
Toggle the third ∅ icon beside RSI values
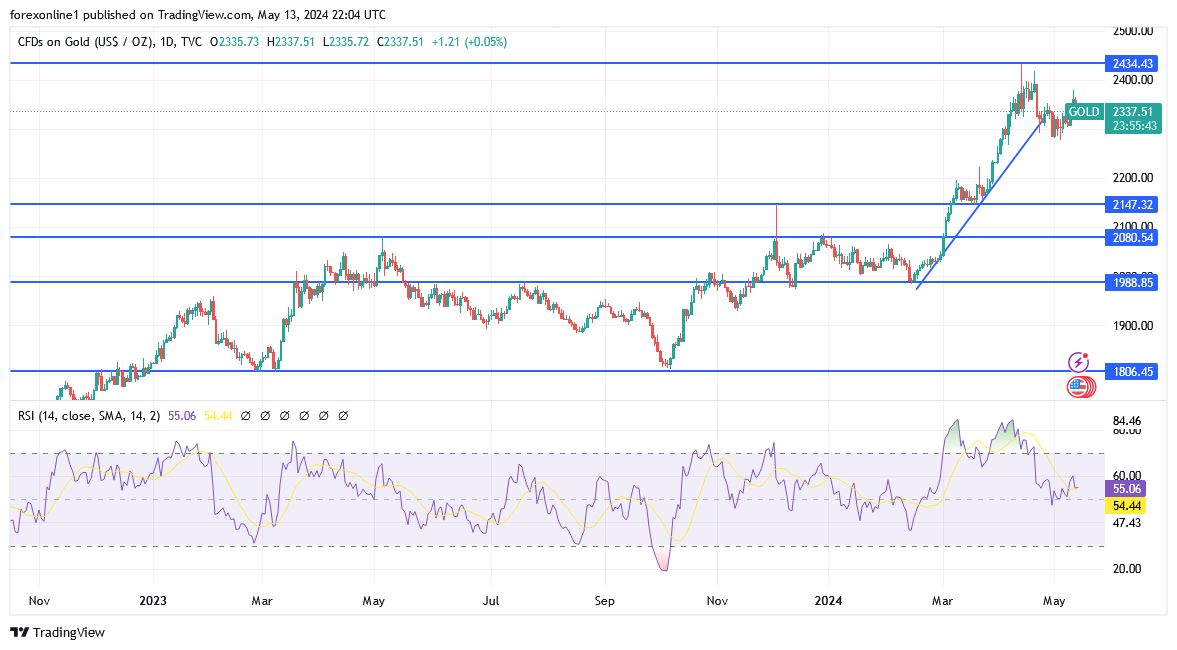(x=285, y=415)
